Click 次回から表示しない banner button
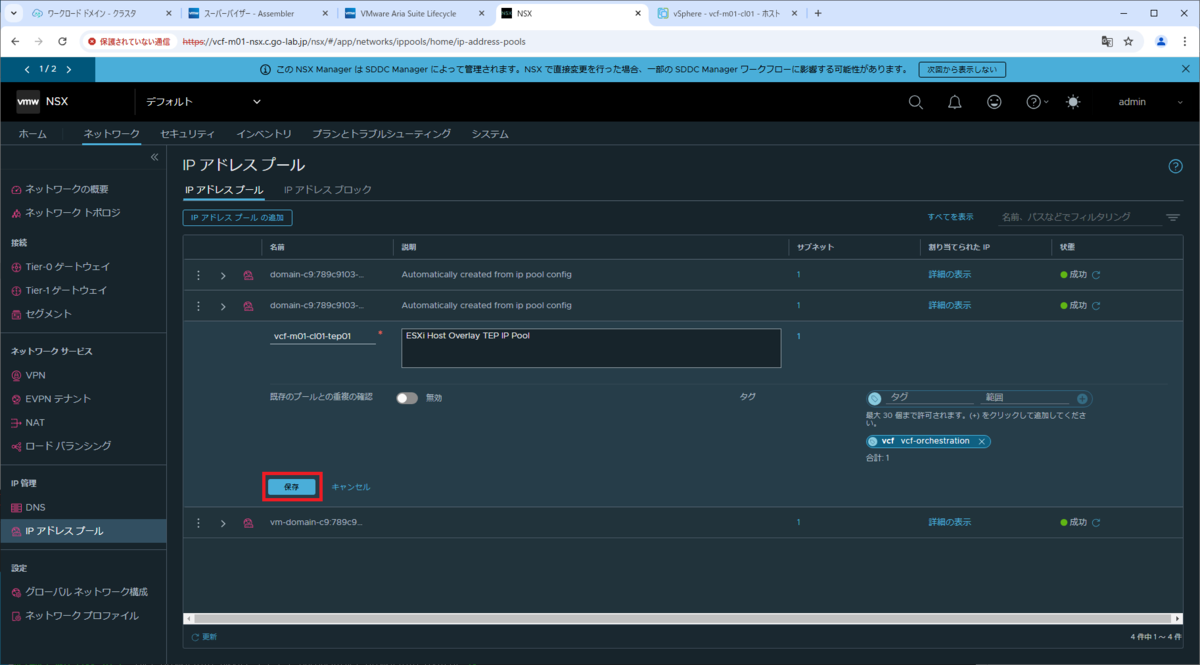Viewport: 1200px width, 665px height. coord(961,70)
